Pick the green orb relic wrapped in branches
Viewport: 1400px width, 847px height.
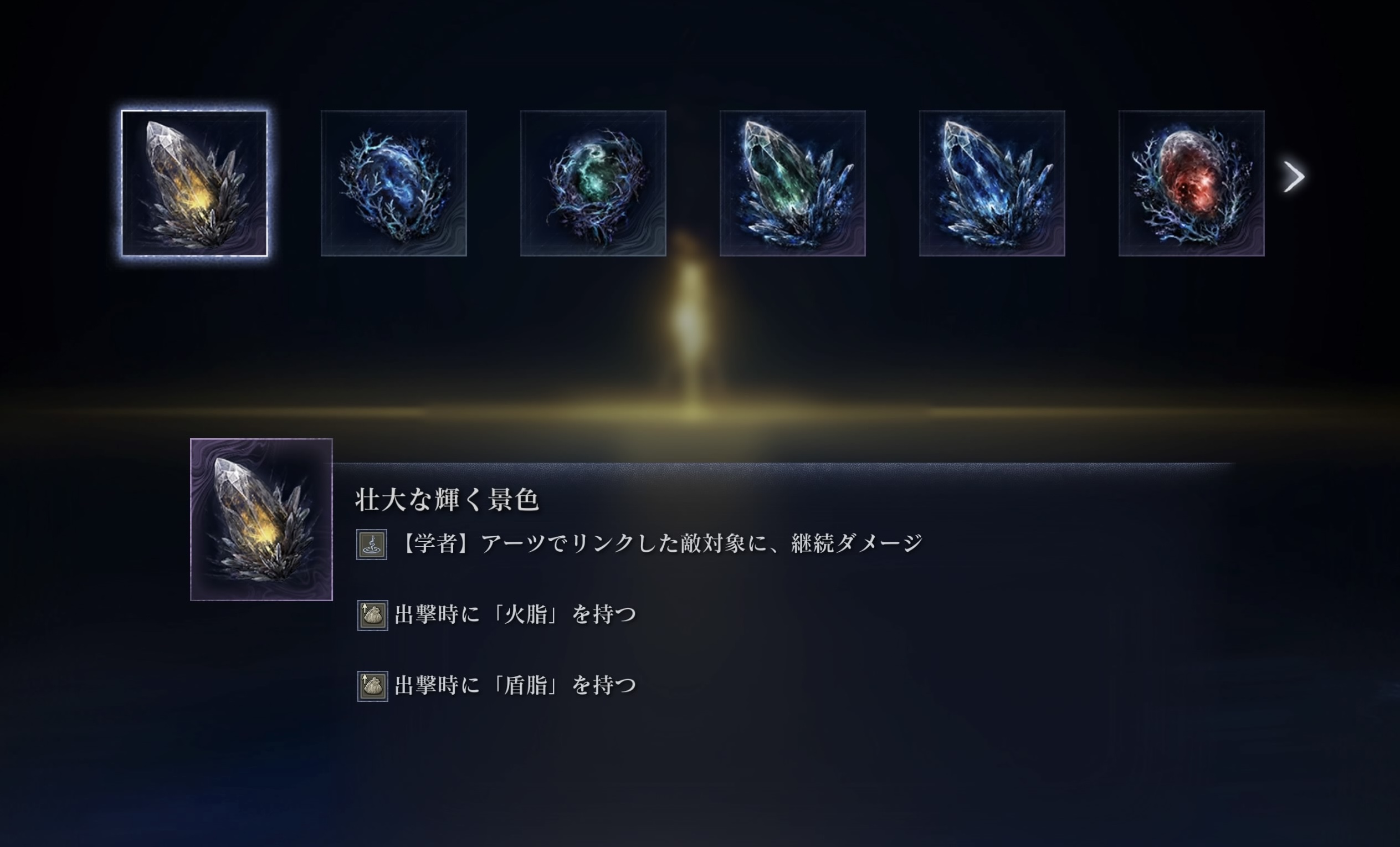coord(593,183)
